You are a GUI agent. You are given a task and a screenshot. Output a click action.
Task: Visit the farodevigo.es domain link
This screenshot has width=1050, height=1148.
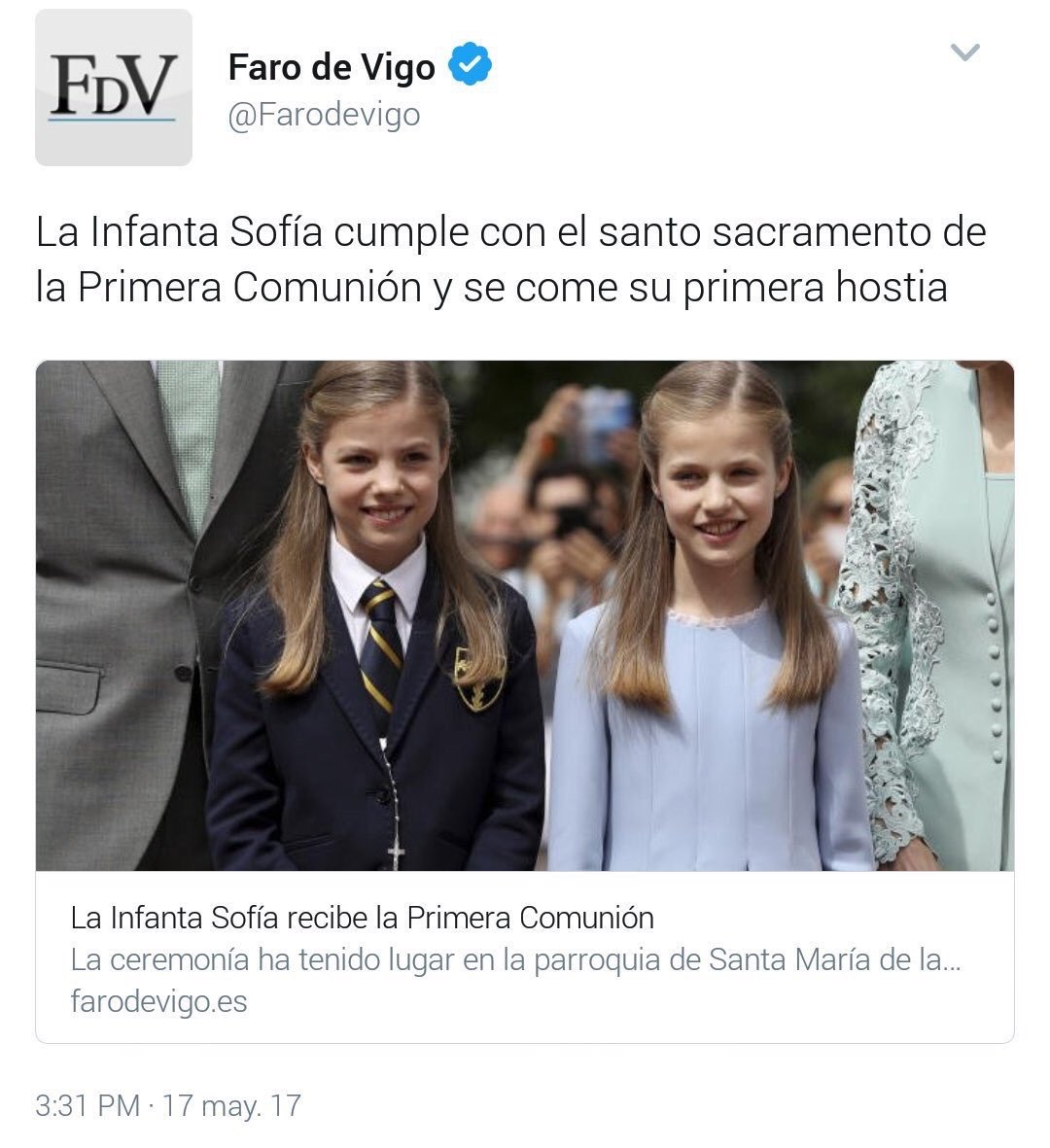[x=158, y=1001]
